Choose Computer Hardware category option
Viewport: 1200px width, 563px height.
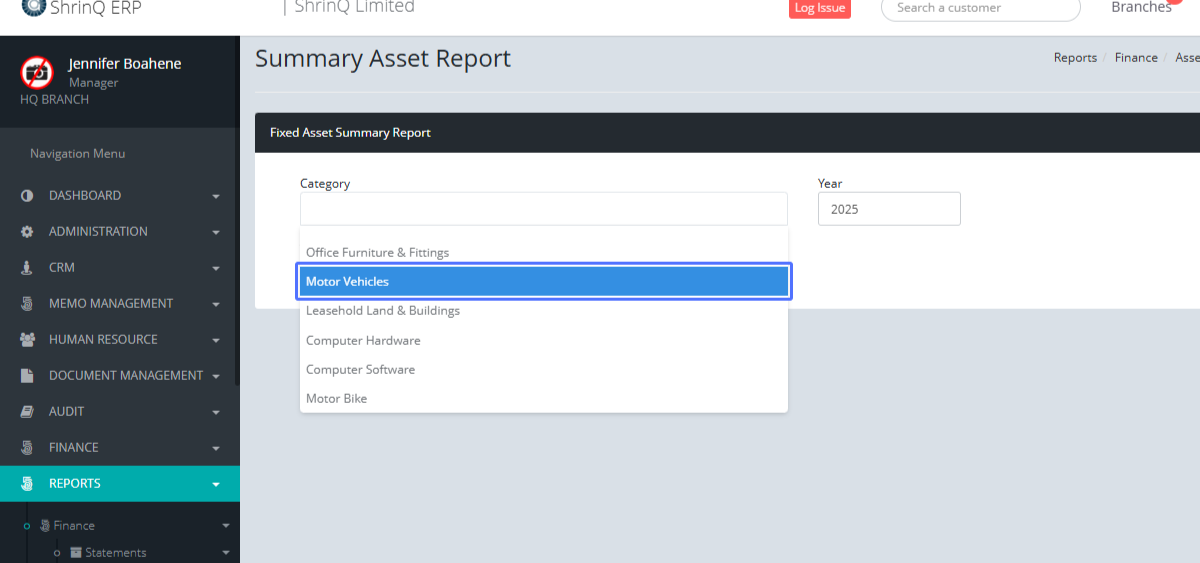tap(363, 340)
